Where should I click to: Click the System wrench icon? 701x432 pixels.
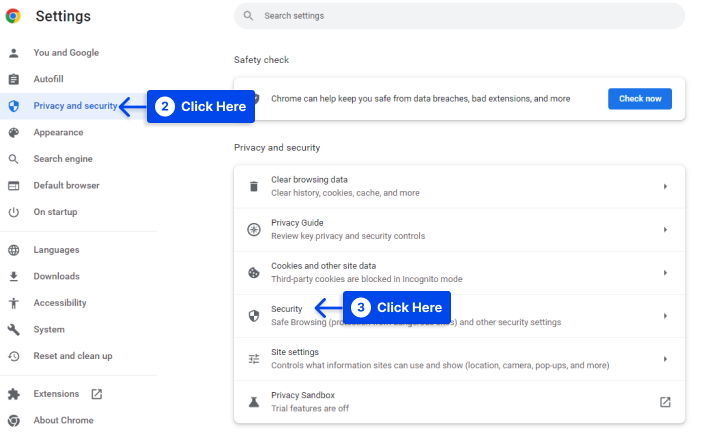(14, 330)
